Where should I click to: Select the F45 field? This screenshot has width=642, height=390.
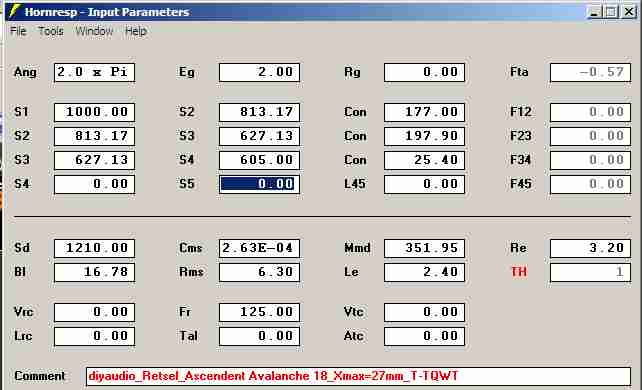(590, 184)
